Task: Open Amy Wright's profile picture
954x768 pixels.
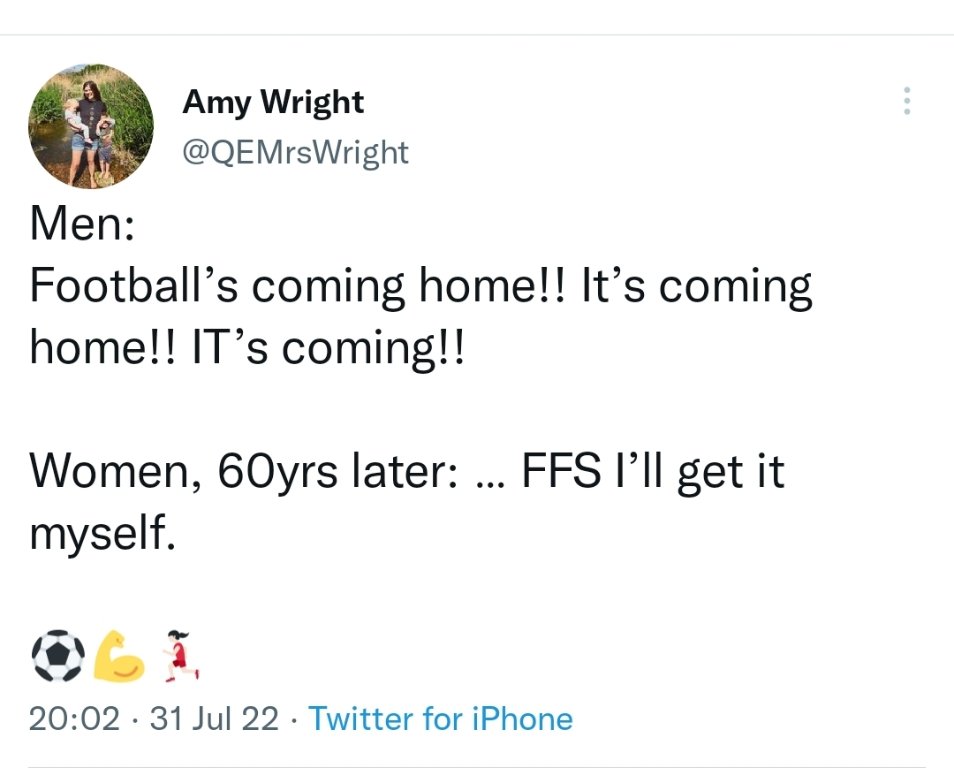Action: click(91, 127)
